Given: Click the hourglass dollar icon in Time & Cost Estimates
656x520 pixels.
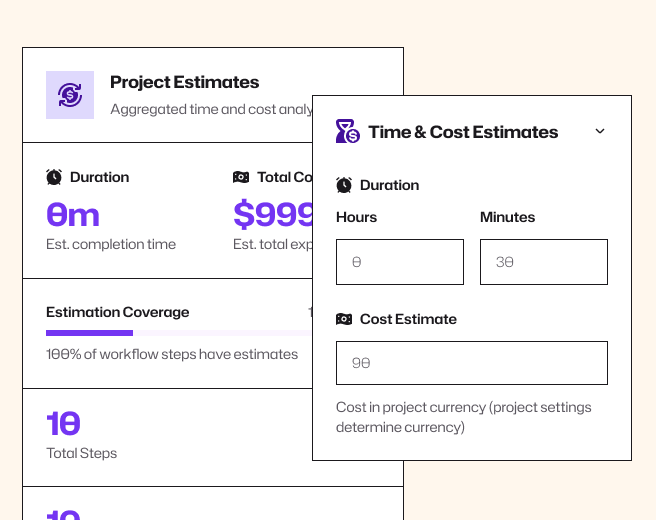Looking at the screenshot, I should coord(347,131).
